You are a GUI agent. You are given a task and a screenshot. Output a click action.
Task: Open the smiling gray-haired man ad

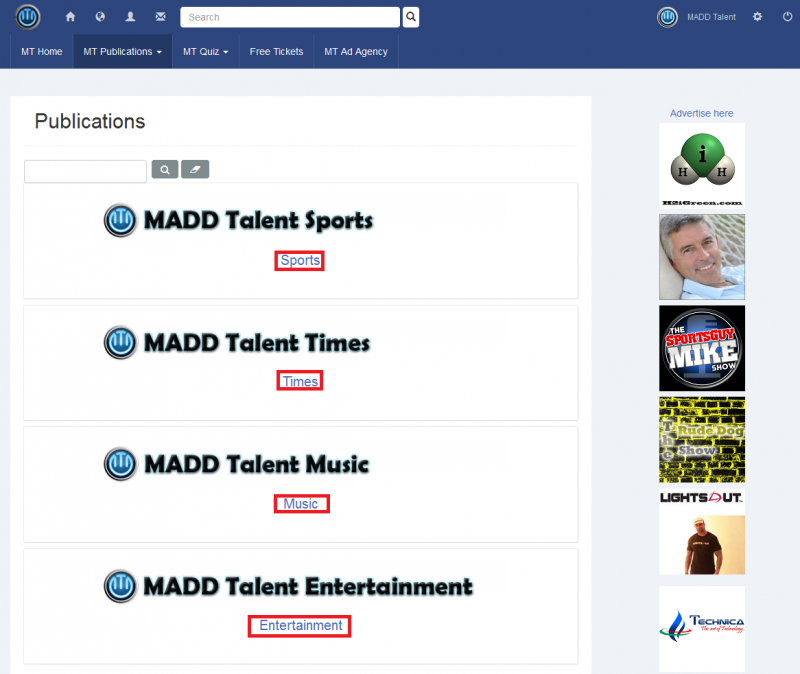pos(702,257)
